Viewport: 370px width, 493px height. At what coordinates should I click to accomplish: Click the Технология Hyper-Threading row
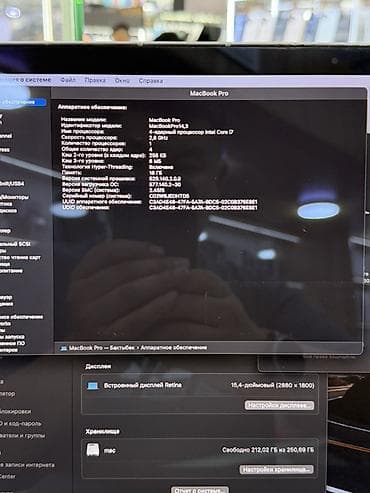click(x=117, y=167)
